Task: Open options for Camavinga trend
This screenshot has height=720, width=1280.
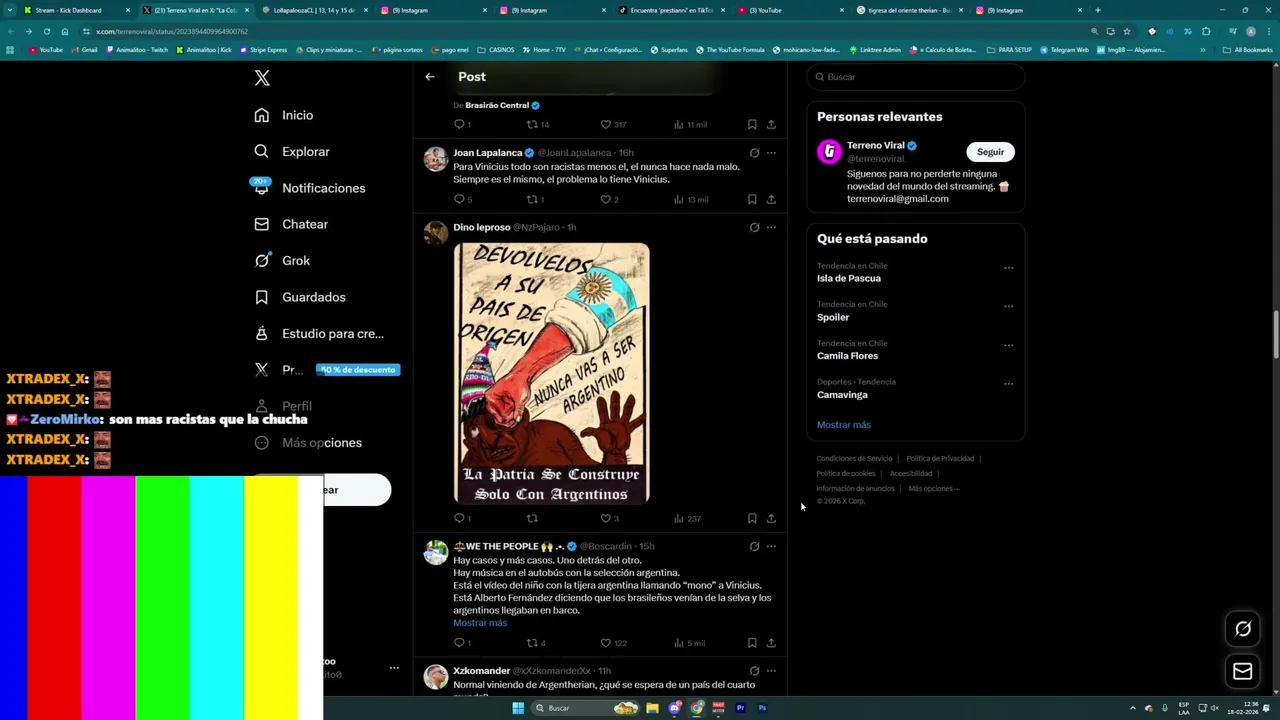Action: [1008, 384]
